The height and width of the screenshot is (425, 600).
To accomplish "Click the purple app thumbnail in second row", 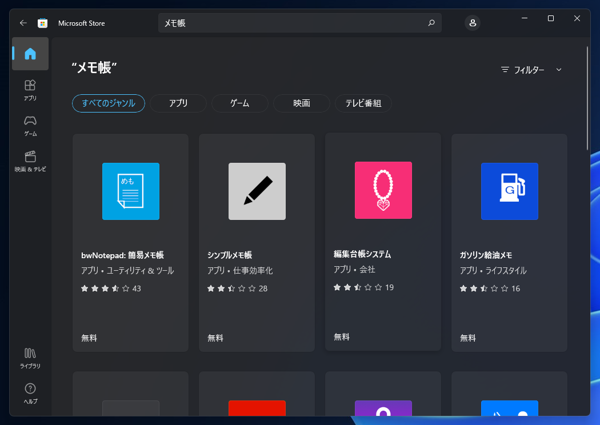I will (x=383, y=408).
